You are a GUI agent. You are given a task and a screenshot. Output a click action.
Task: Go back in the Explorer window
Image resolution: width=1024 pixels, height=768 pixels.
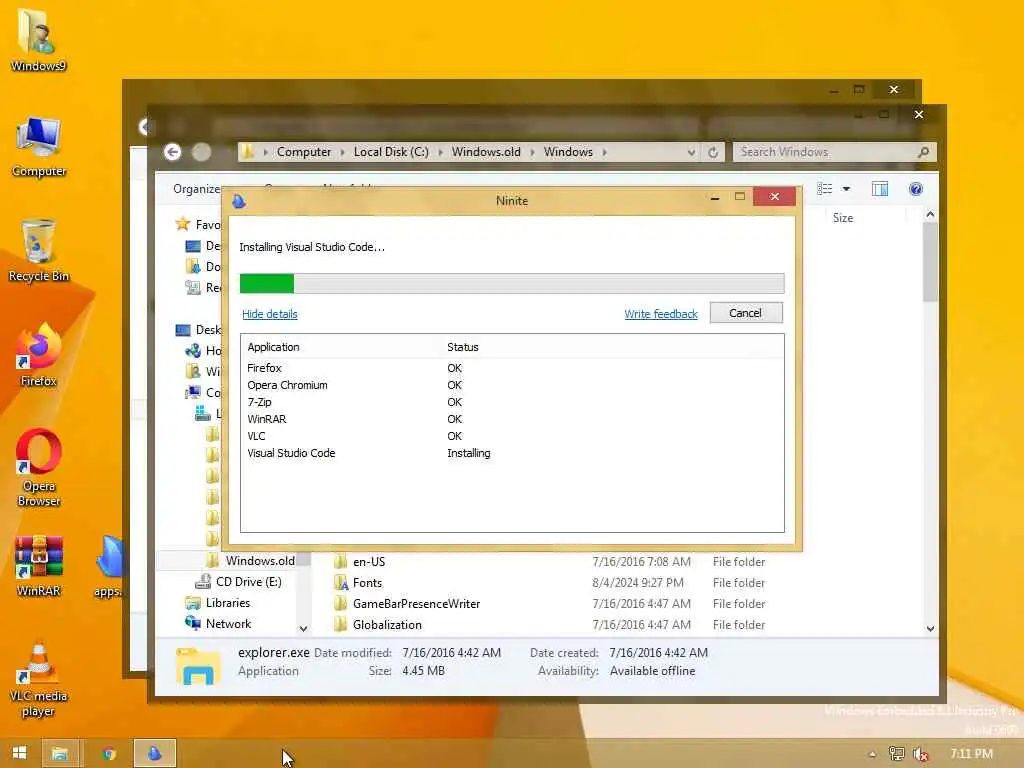(172, 152)
